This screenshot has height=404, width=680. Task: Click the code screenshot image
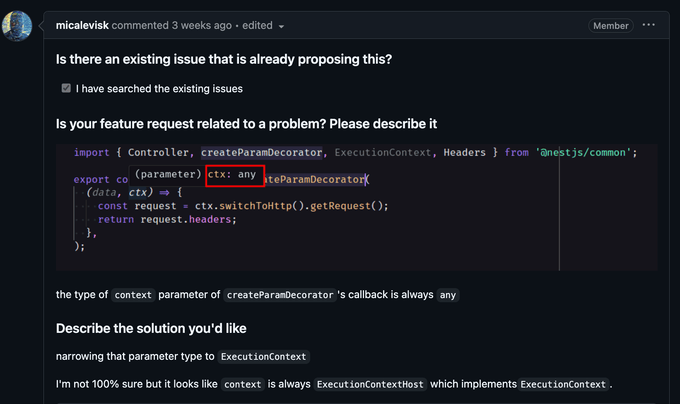(356, 207)
